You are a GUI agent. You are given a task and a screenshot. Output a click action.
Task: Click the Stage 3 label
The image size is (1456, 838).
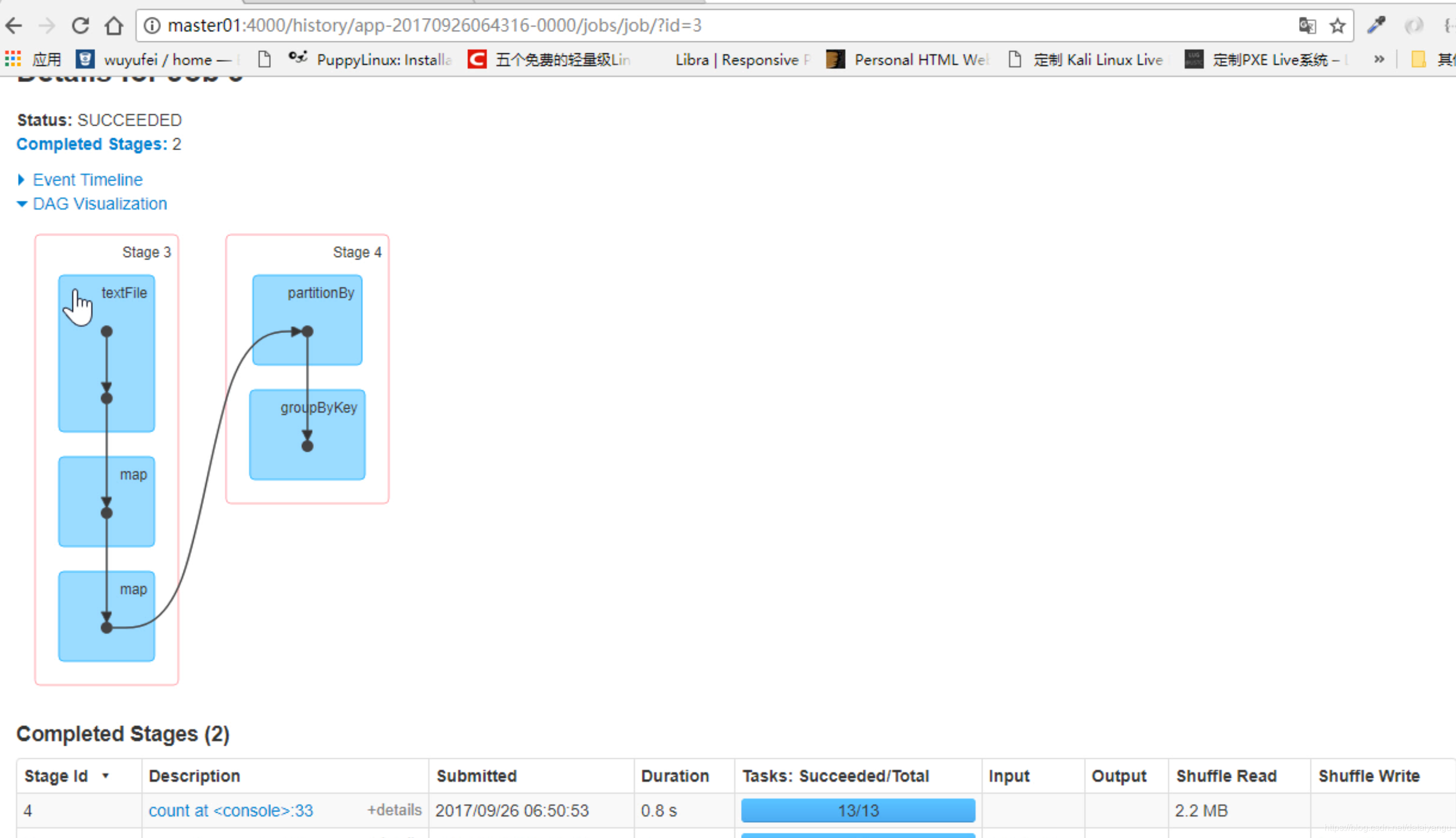146,252
